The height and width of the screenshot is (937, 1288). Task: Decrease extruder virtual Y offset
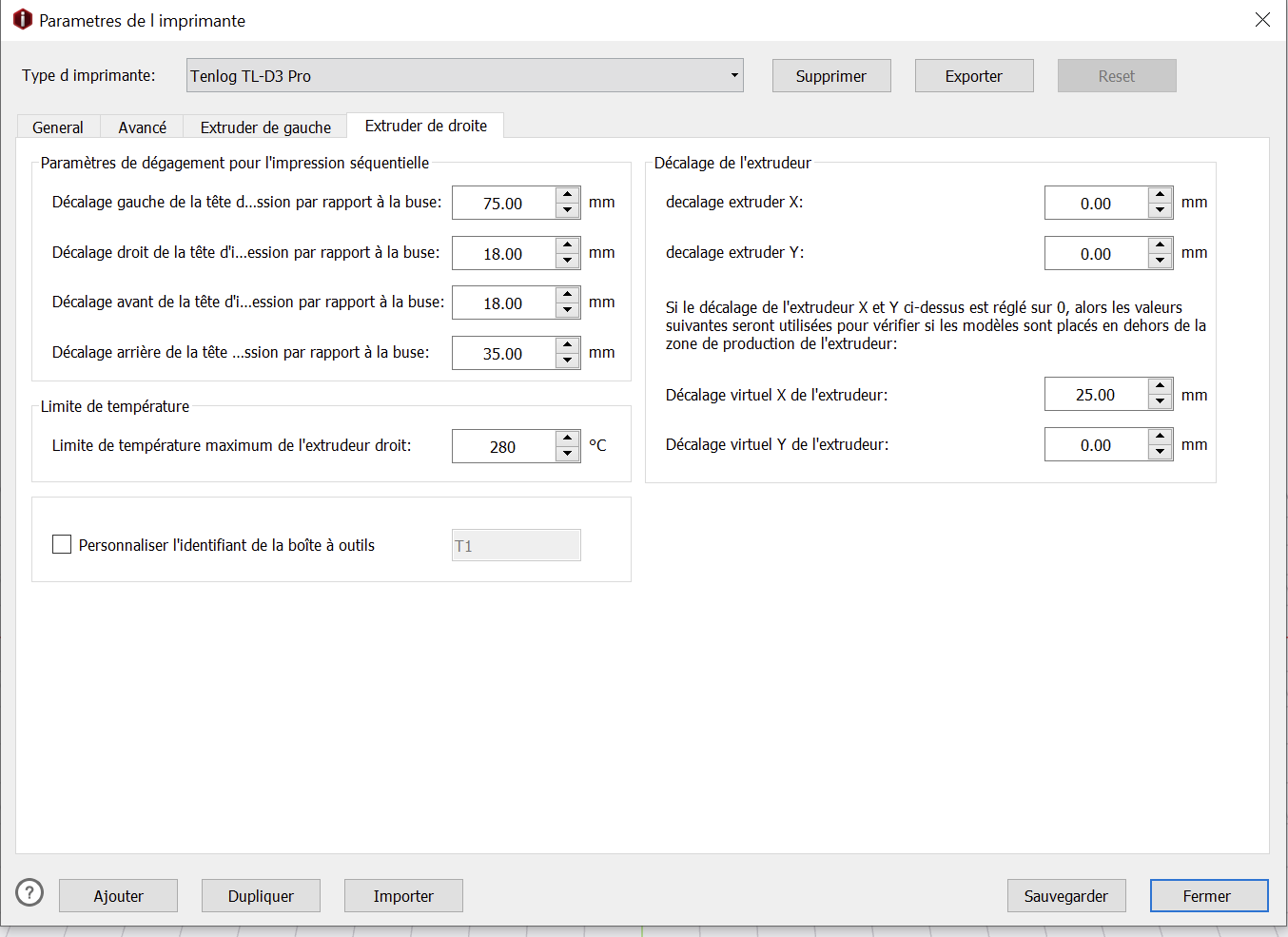click(1161, 453)
